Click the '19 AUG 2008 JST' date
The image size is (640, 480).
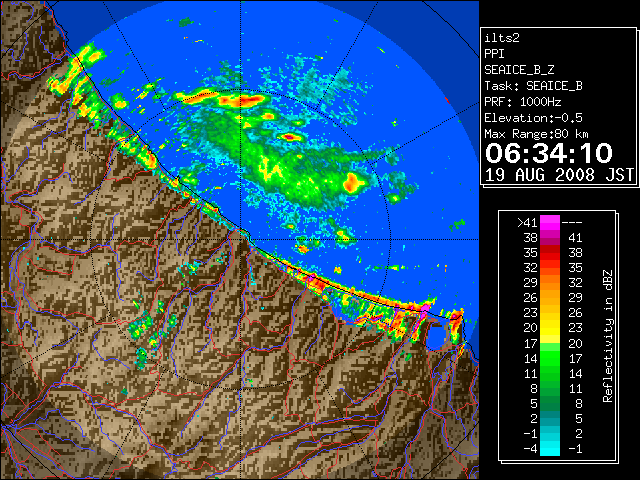(x=559, y=175)
